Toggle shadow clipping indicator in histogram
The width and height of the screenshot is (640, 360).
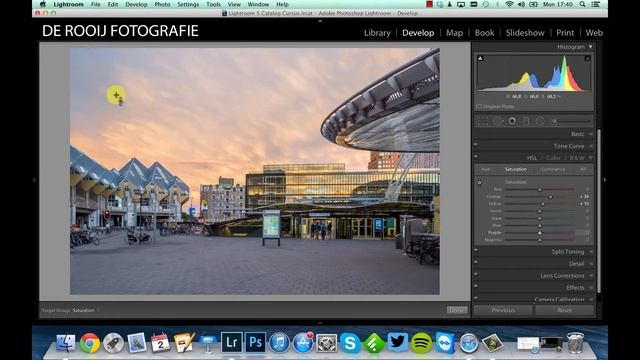click(x=480, y=58)
